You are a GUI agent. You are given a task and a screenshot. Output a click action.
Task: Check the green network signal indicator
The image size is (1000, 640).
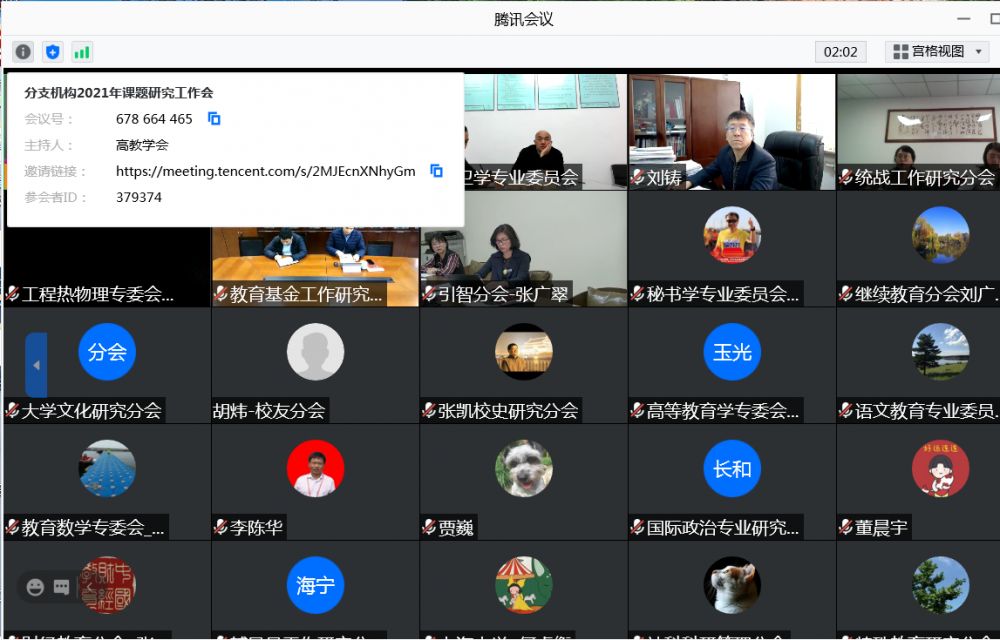click(82, 52)
